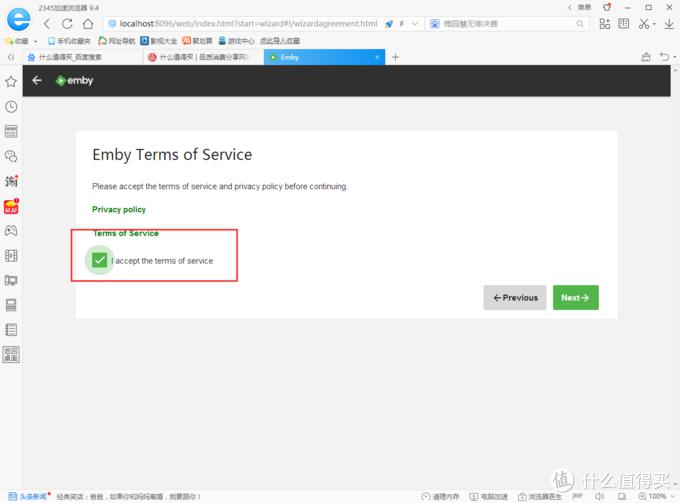Open the sidebar calendar window icon
This screenshot has height=503, width=680.
[x=11, y=131]
